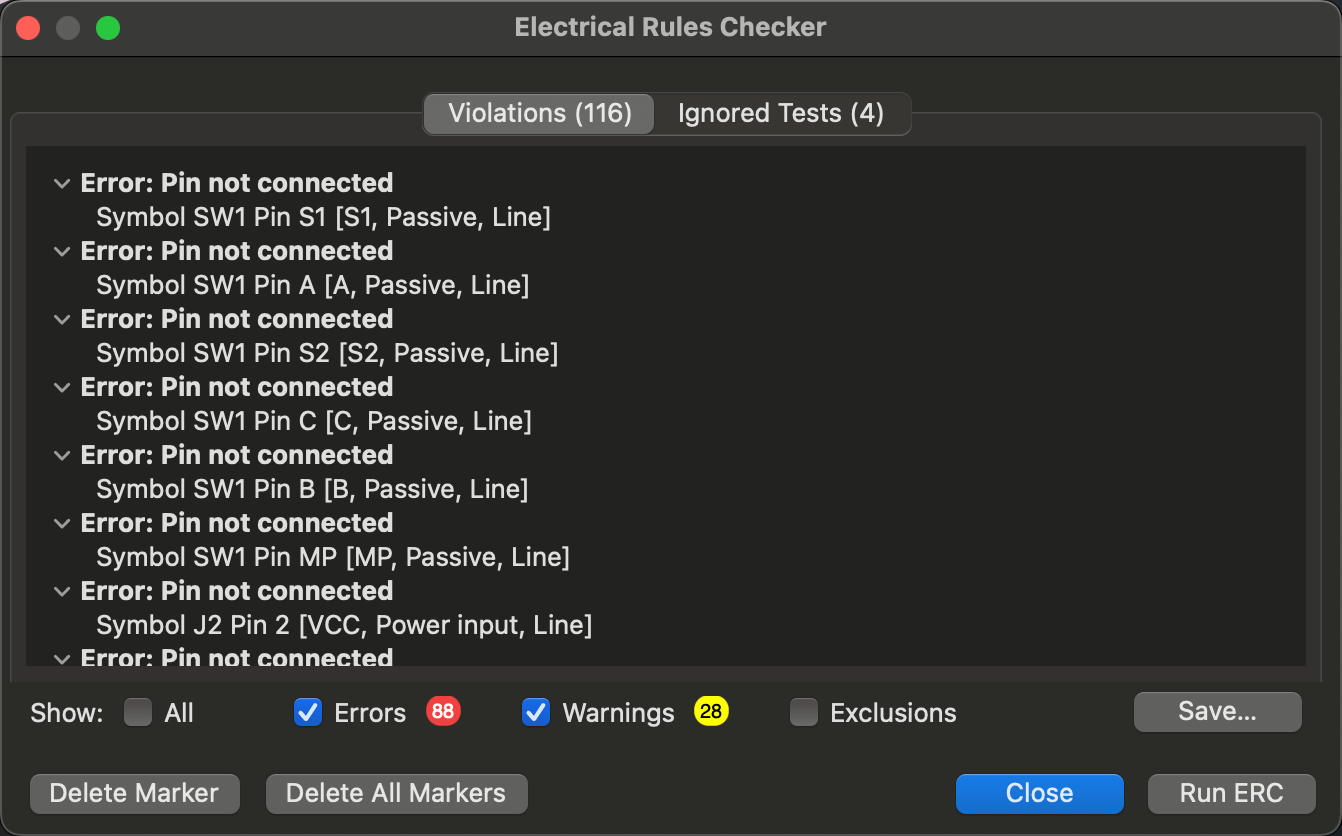
Task: Collapse the J2 Pin 2 error chevron
Action: click(62, 592)
